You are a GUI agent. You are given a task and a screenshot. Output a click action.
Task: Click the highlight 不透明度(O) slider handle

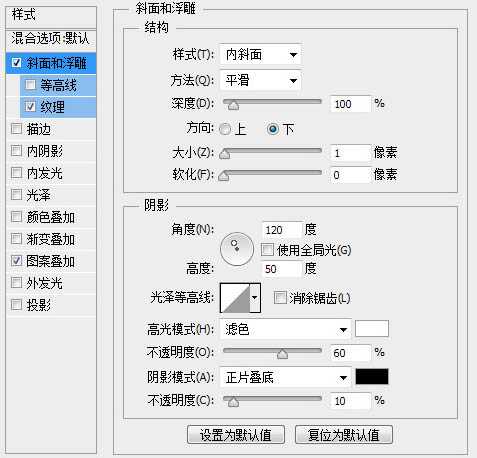click(282, 354)
